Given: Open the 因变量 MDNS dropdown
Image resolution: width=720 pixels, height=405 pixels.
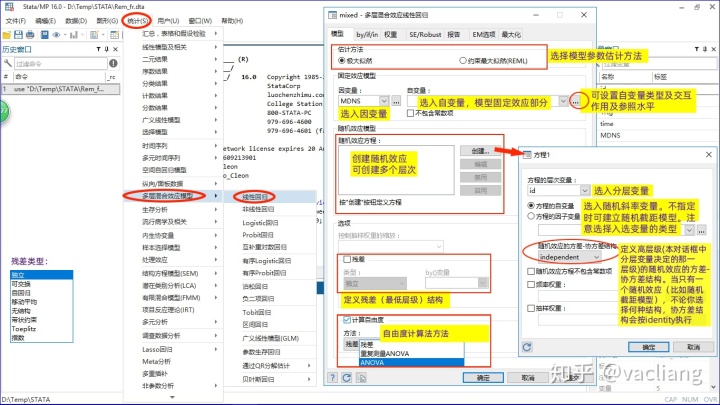Looking at the screenshot, I should pyautogui.click(x=384, y=101).
